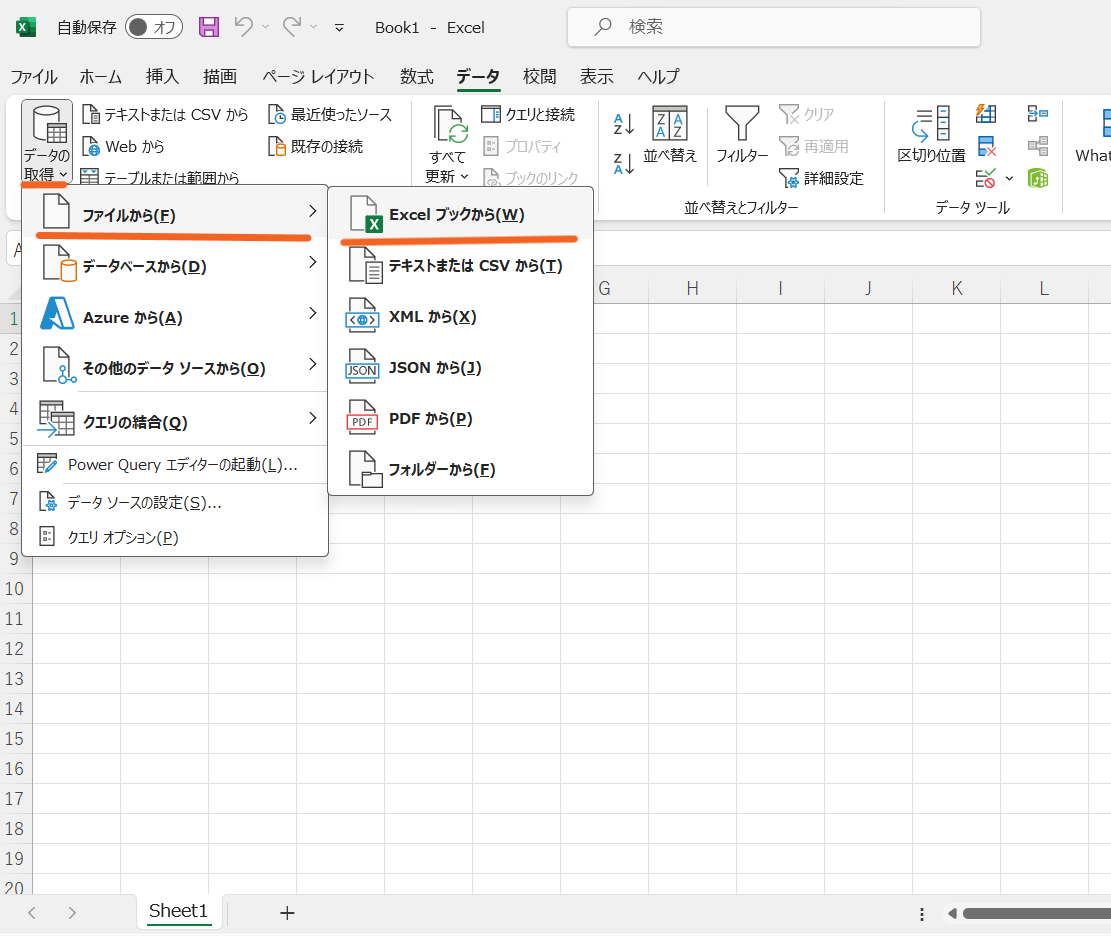Open クエリ オプション(P) menu item
The width and height of the screenshot is (1111, 936).
tap(176, 537)
